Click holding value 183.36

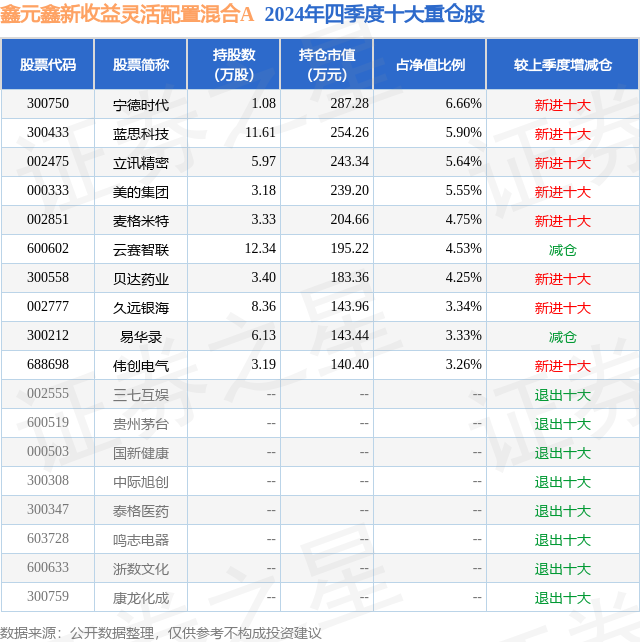(350, 278)
